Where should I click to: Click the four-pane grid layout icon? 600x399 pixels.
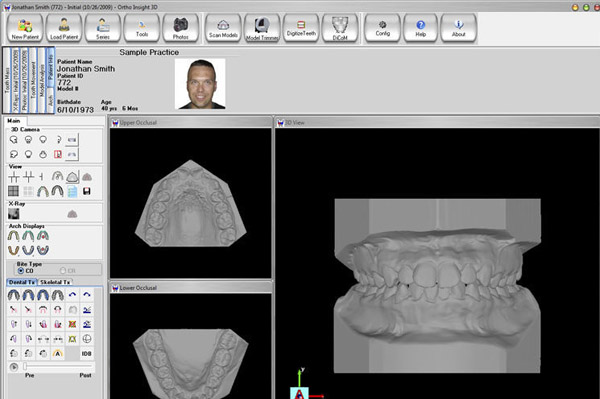point(14,191)
